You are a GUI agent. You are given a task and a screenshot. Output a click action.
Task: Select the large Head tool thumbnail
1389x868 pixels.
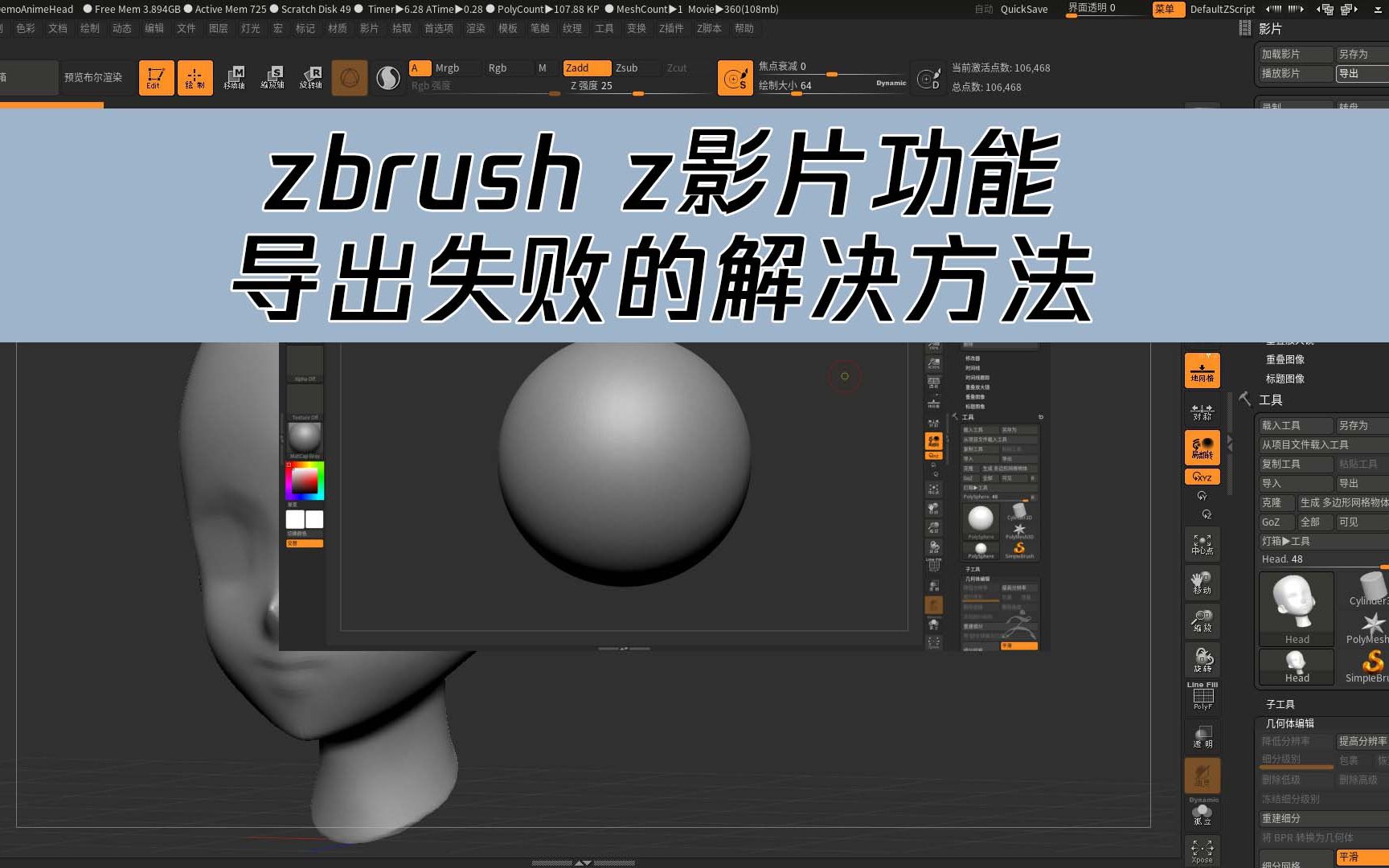(1297, 608)
